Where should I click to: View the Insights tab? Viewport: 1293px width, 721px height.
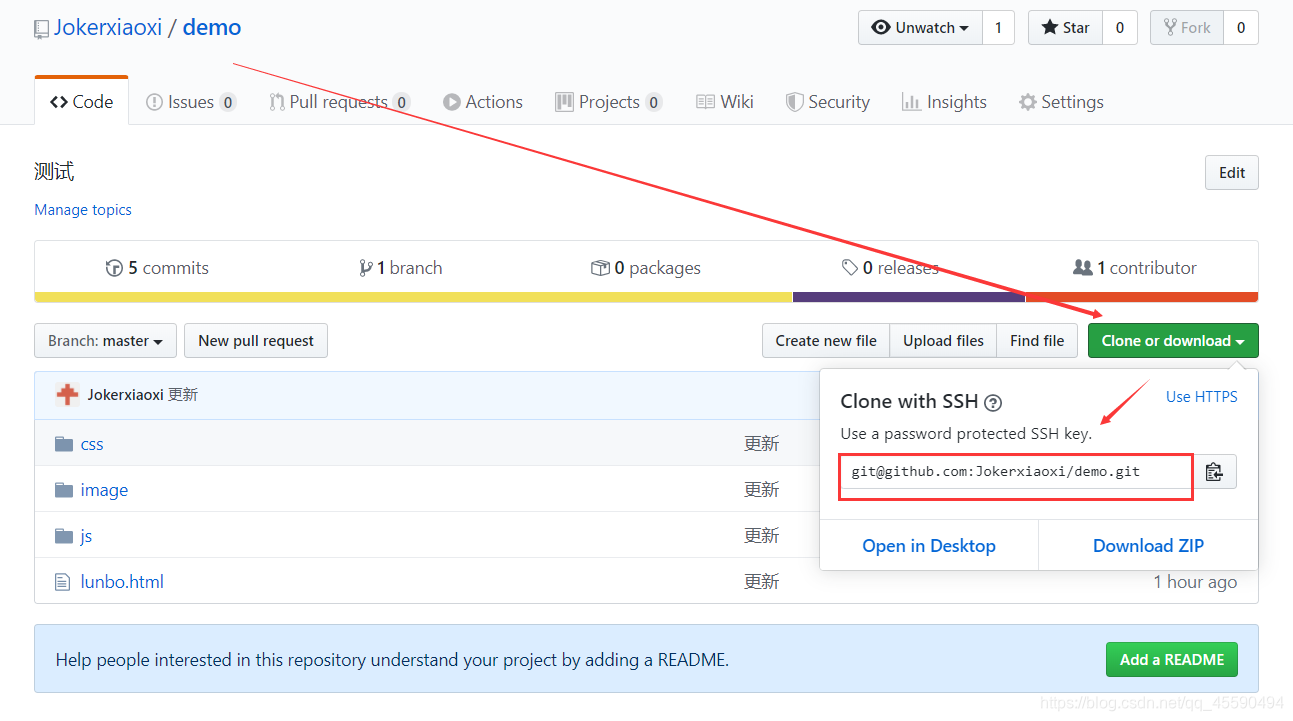coord(944,102)
